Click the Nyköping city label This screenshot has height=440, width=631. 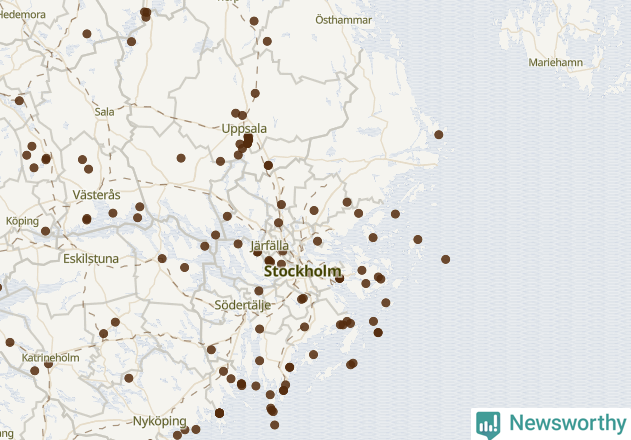click(x=160, y=421)
